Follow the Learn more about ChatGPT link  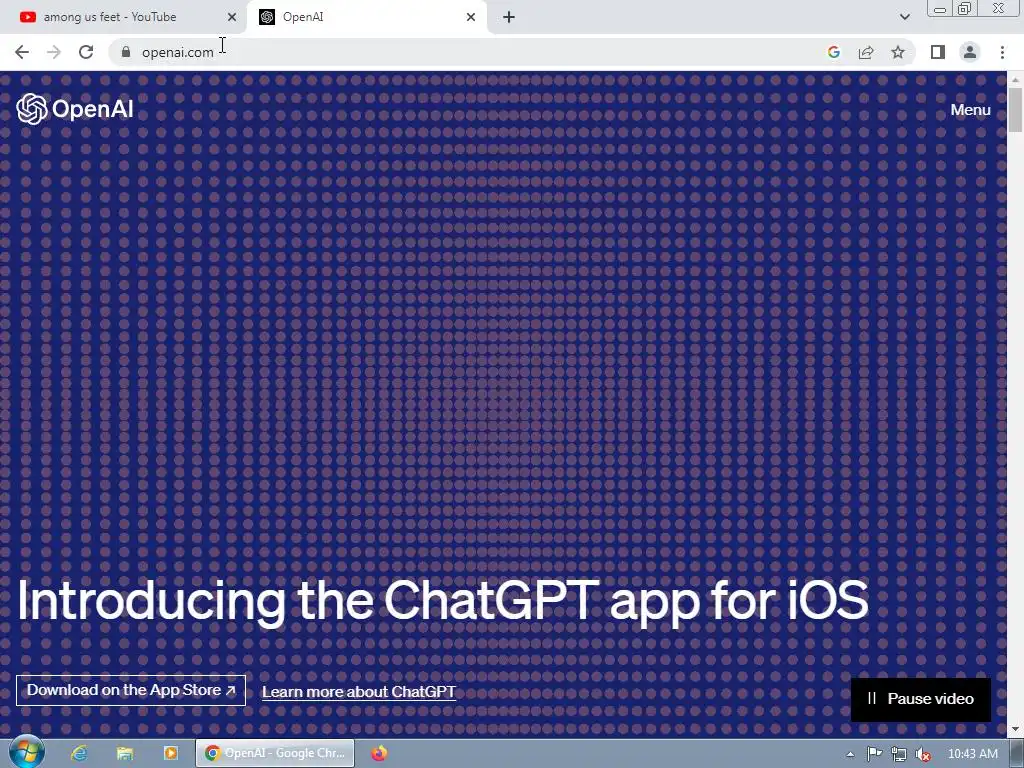click(359, 692)
